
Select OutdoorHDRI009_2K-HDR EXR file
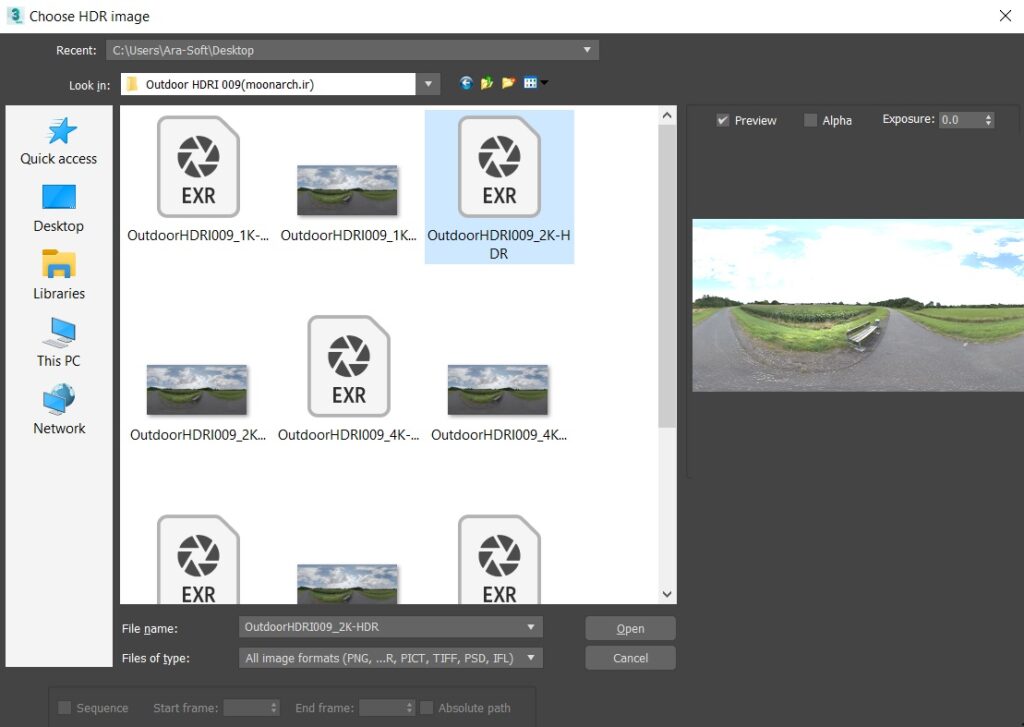499,187
